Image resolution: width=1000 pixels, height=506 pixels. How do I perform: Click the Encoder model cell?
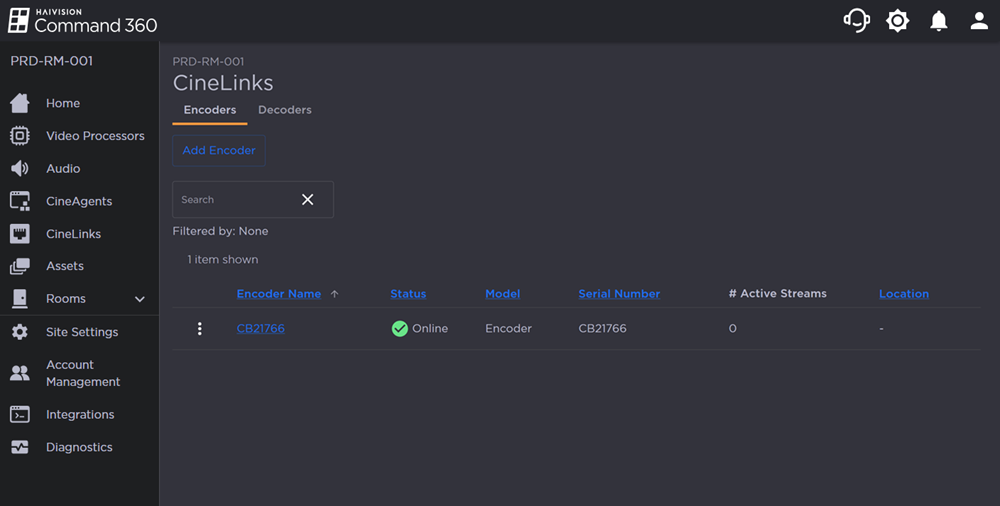[x=508, y=329]
